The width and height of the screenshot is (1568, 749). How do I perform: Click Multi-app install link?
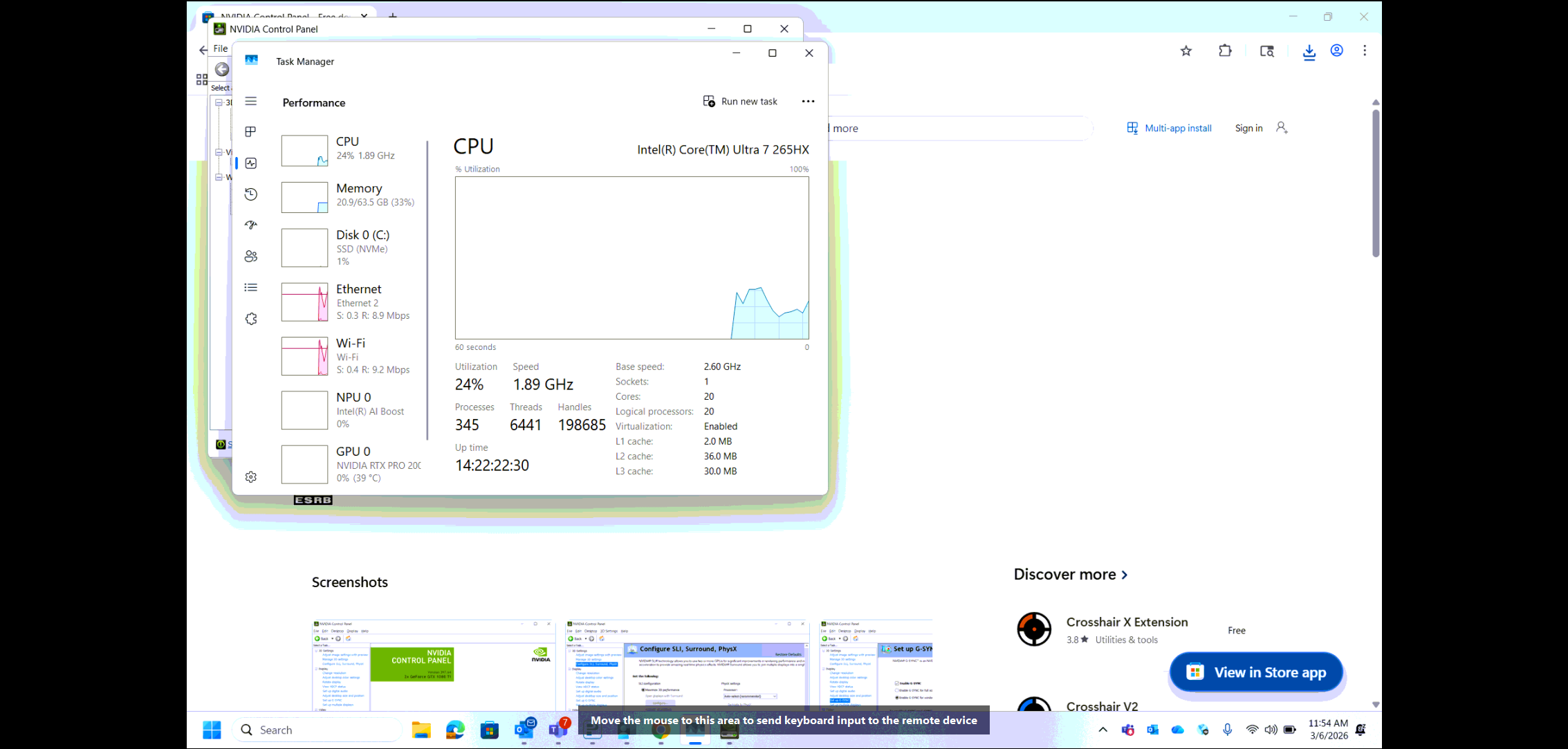pos(1170,128)
